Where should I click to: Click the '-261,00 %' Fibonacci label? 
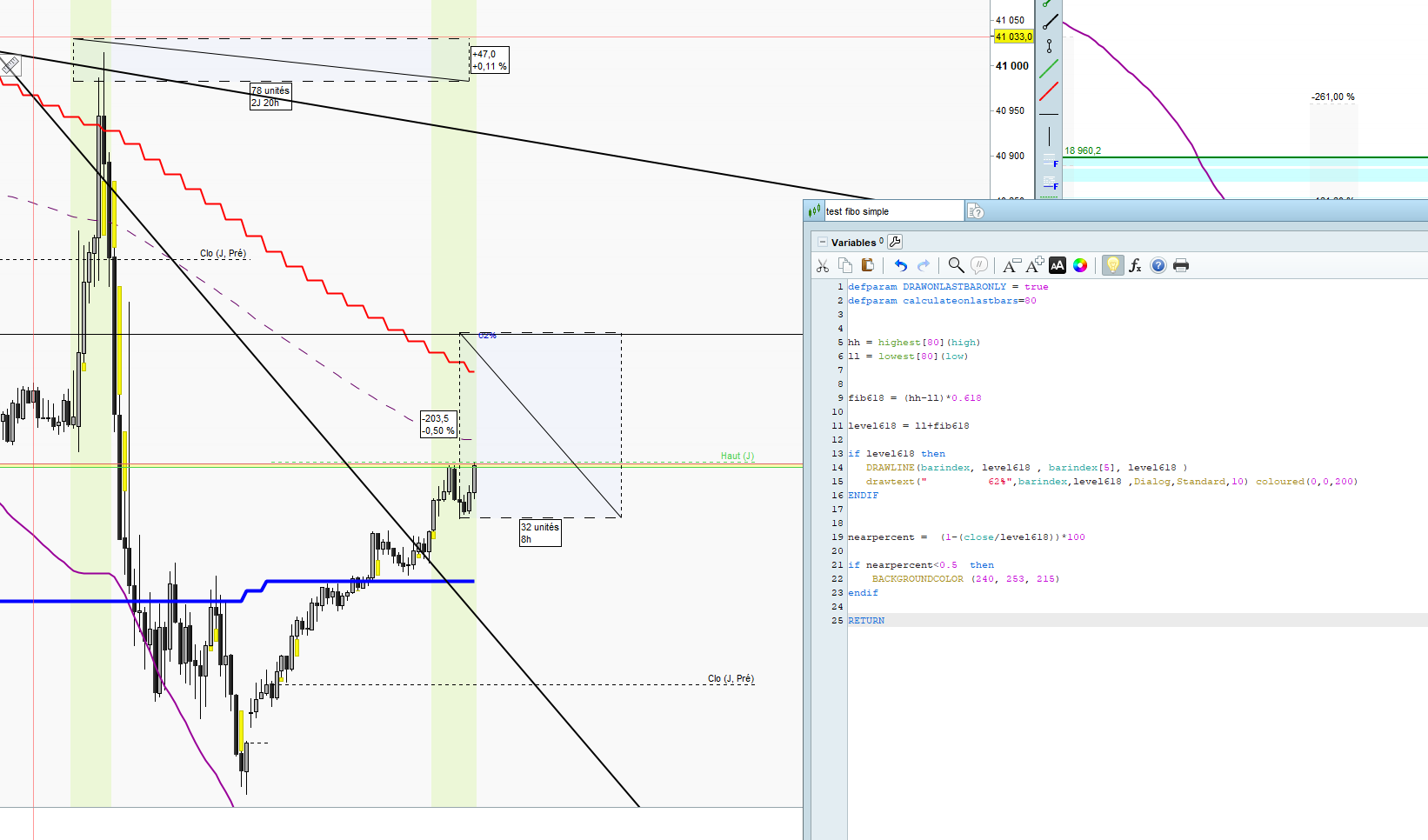1333,97
